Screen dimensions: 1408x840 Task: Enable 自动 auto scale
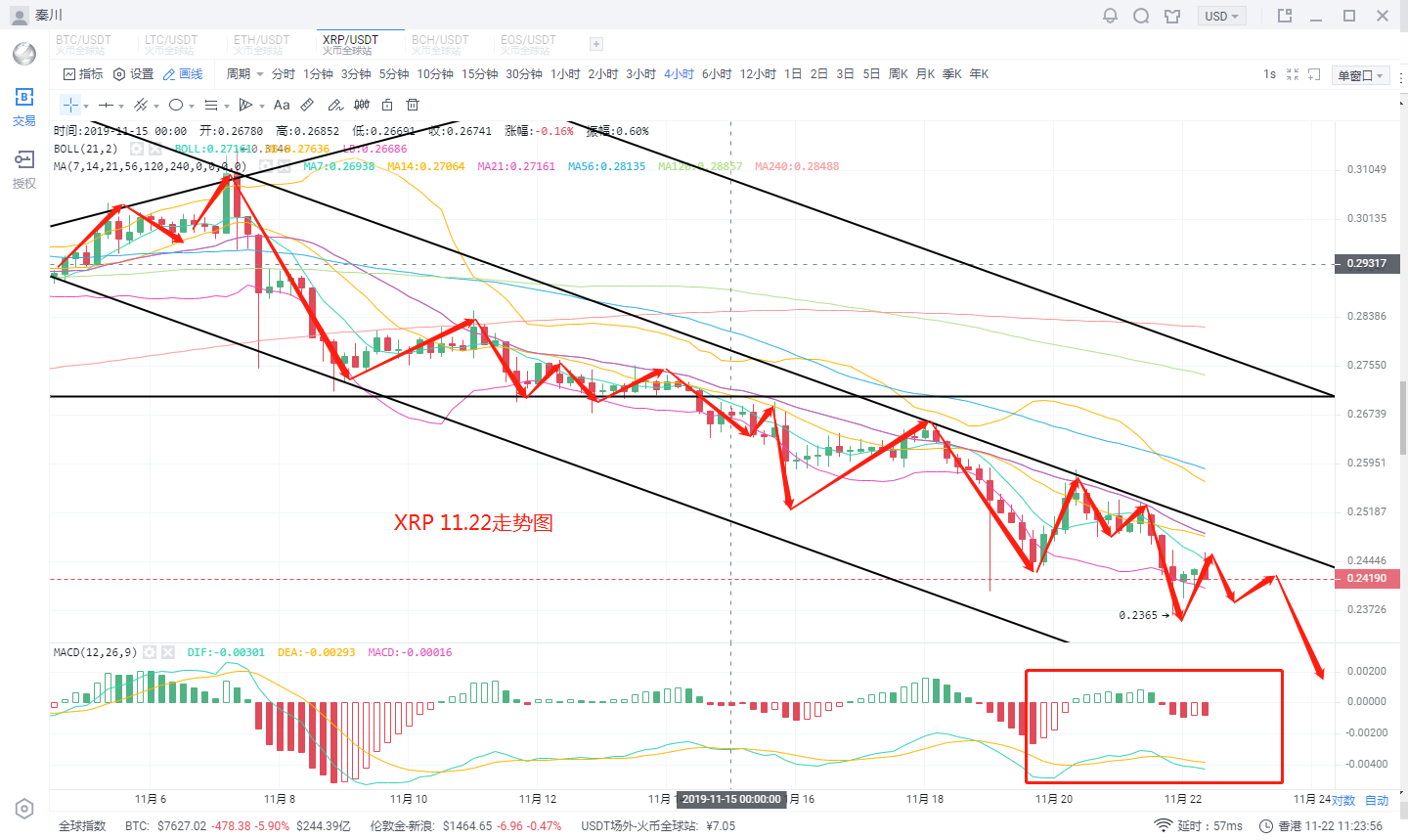(x=1377, y=800)
